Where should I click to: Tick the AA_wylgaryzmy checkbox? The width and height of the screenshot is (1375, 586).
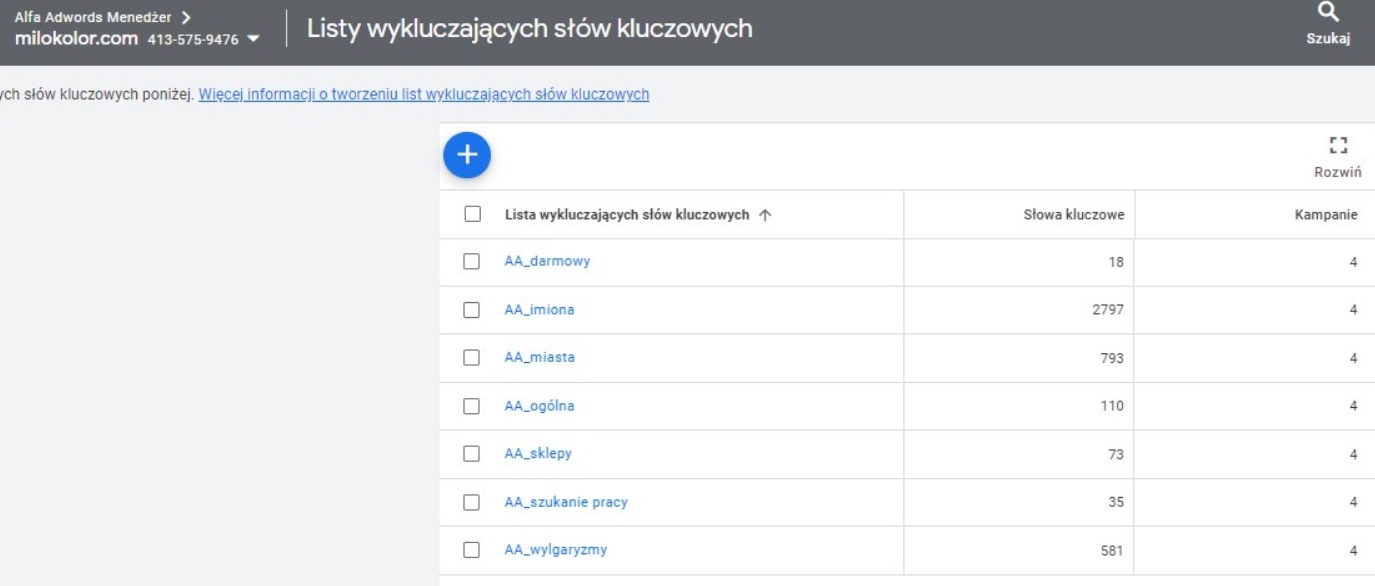473,550
